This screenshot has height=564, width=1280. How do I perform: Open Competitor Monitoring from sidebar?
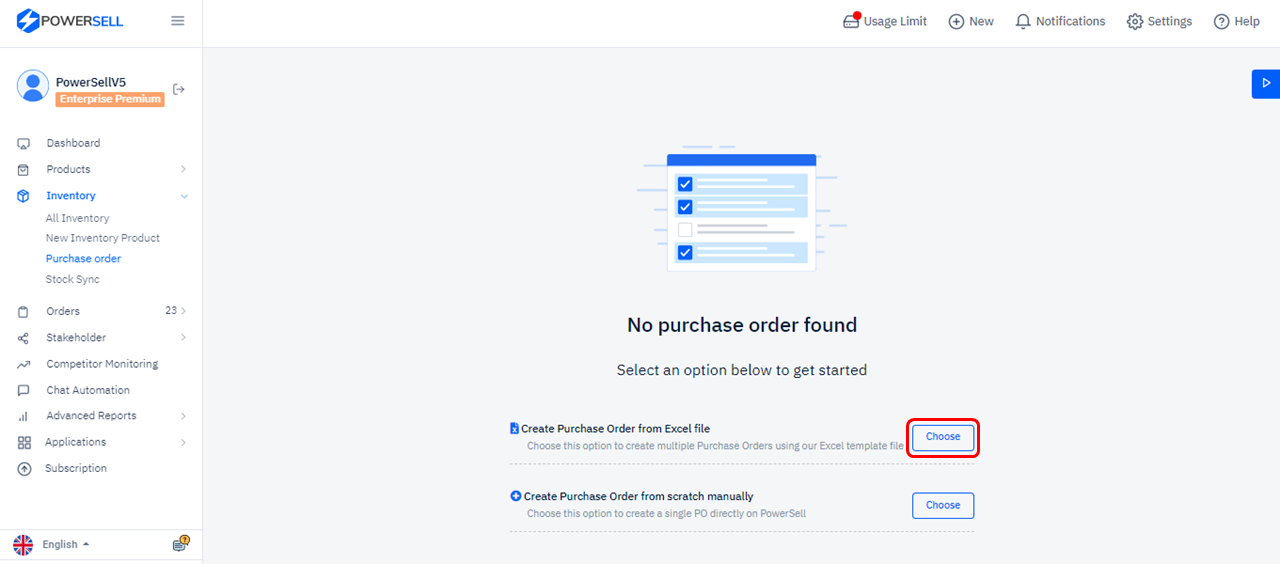[x=102, y=364]
